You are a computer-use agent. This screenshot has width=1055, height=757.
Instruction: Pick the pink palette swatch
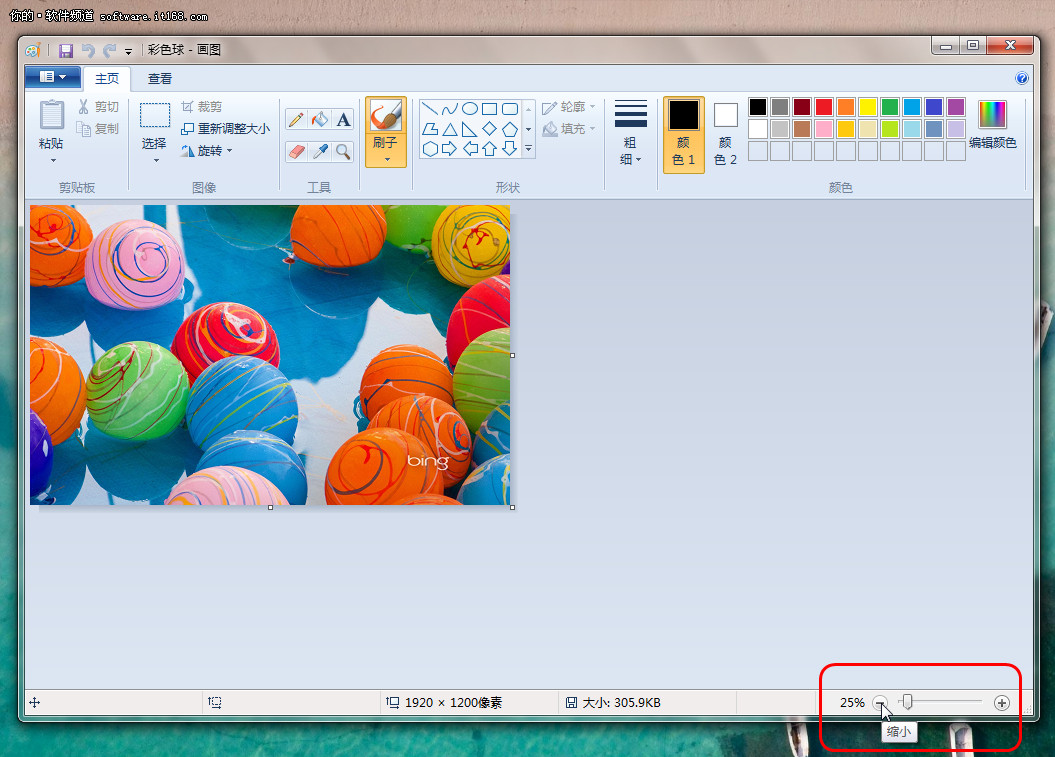824,129
